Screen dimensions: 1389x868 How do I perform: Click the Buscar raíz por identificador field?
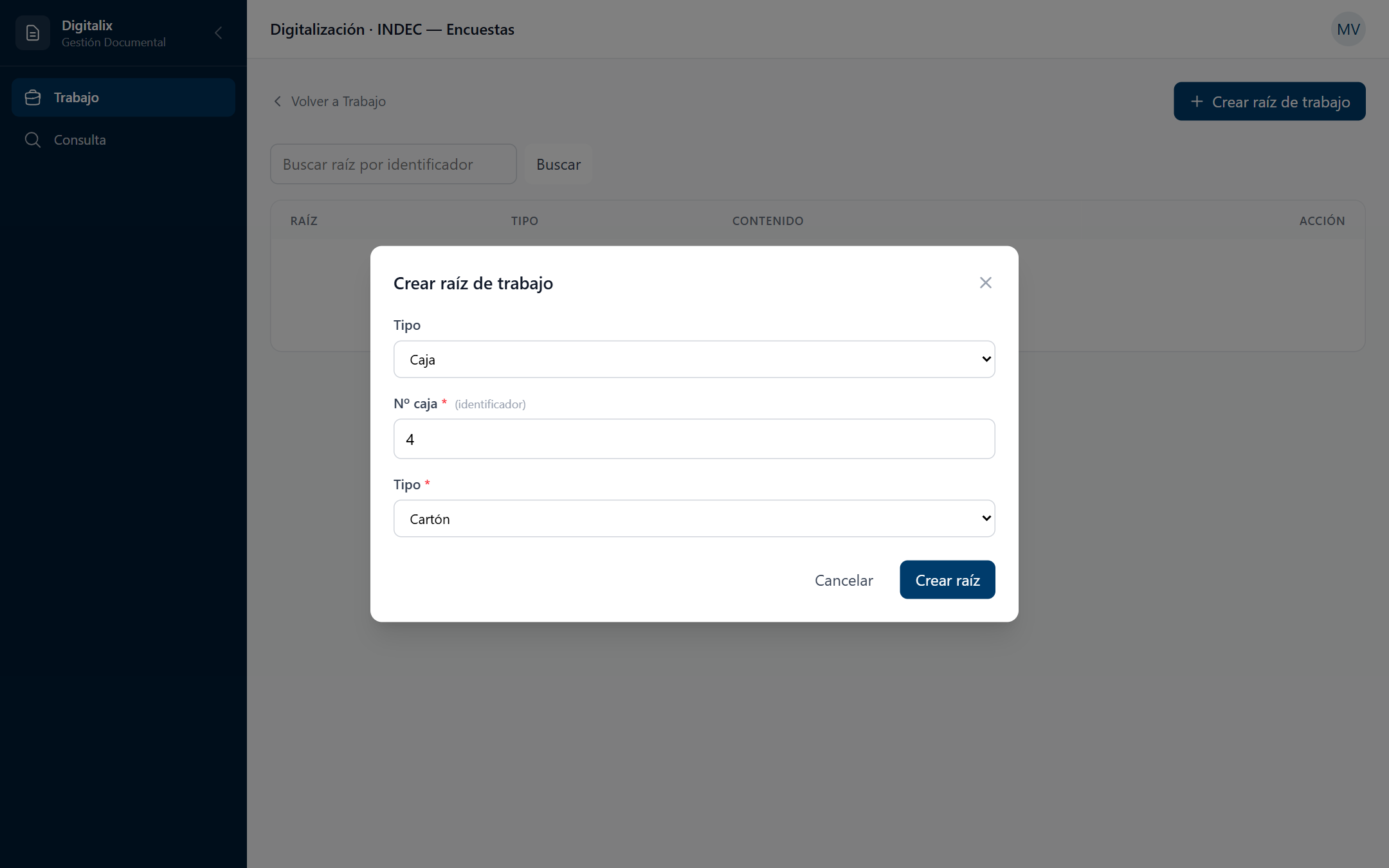click(x=394, y=165)
